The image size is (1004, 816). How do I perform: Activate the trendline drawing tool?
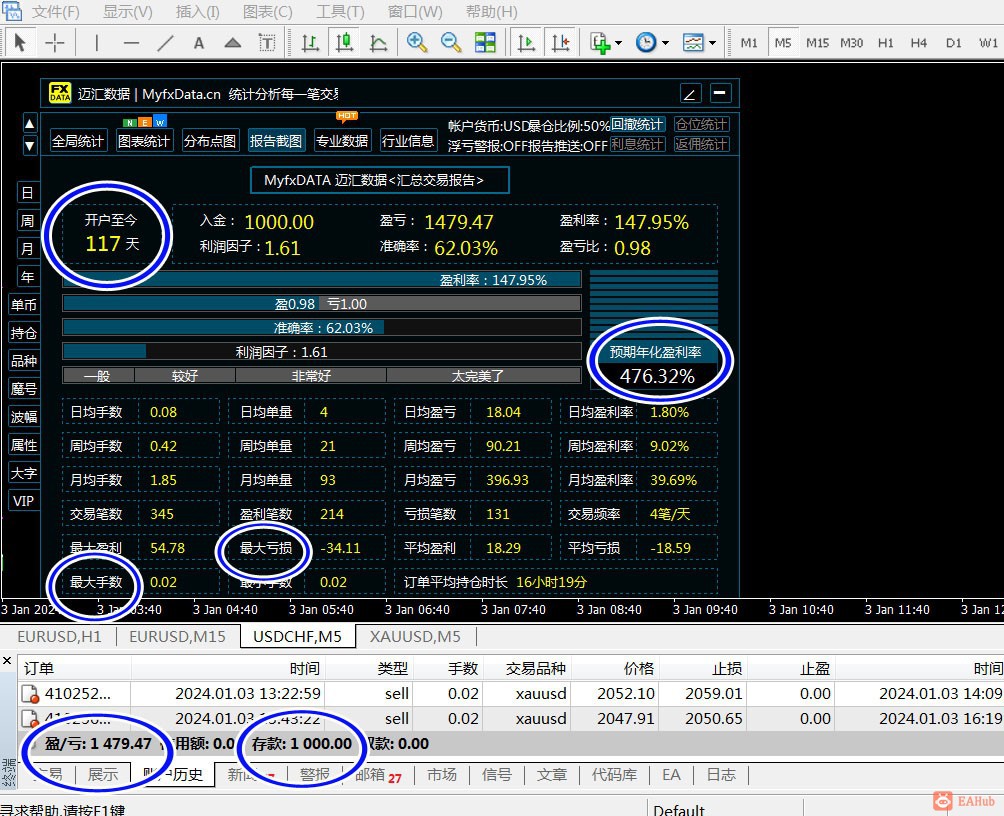165,44
